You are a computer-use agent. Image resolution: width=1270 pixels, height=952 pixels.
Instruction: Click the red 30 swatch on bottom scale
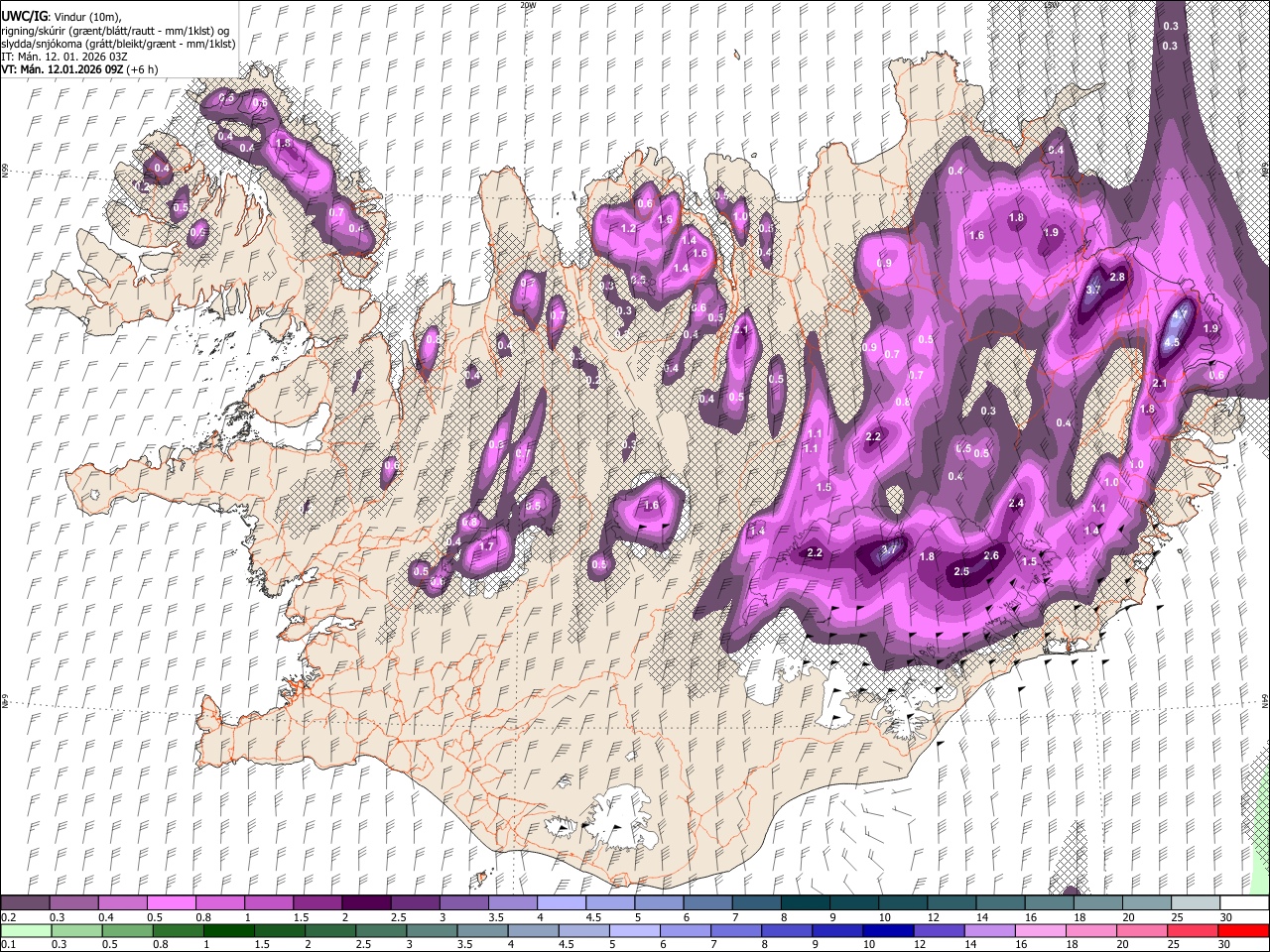(1243, 930)
